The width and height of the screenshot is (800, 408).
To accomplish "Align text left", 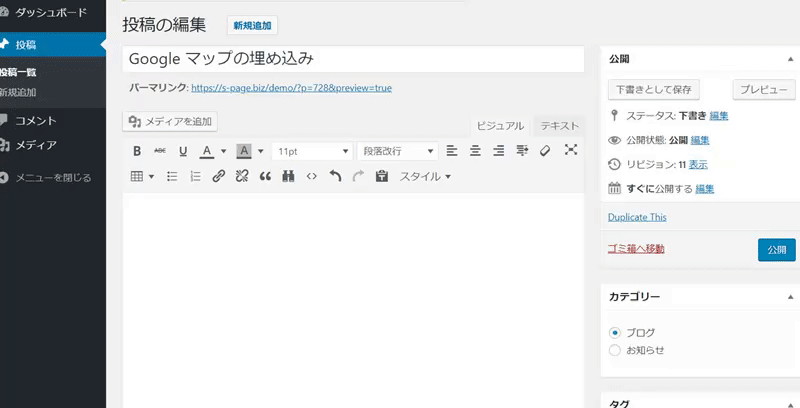I will tap(452, 150).
